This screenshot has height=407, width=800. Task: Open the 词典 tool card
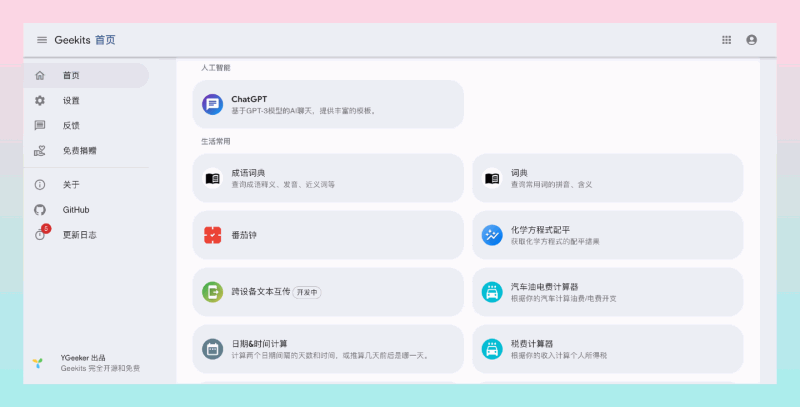click(x=608, y=178)
